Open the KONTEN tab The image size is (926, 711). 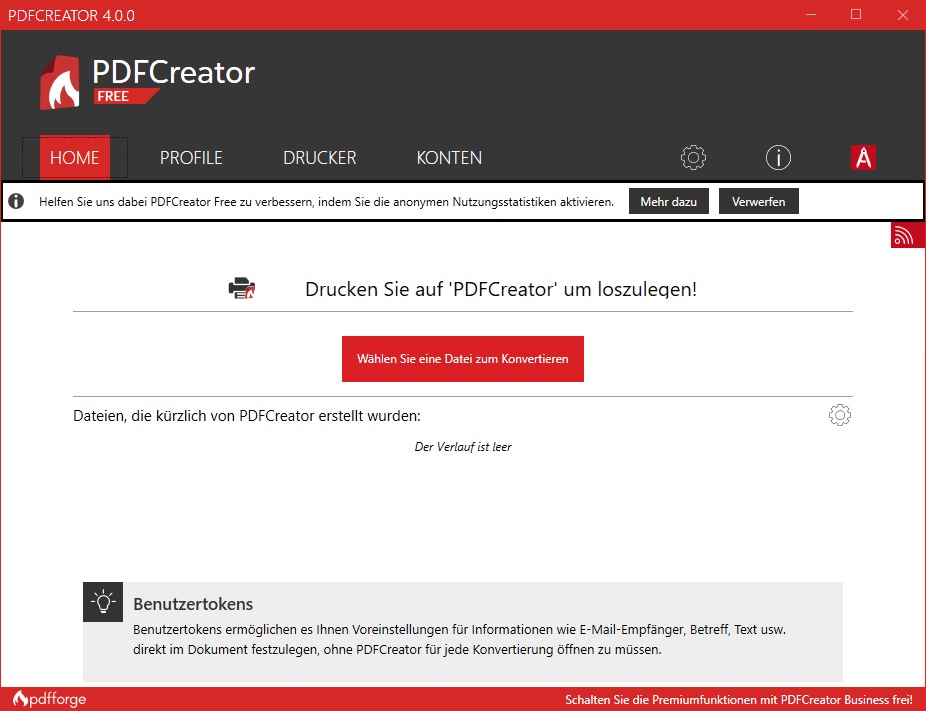click(x=449, y=158)
